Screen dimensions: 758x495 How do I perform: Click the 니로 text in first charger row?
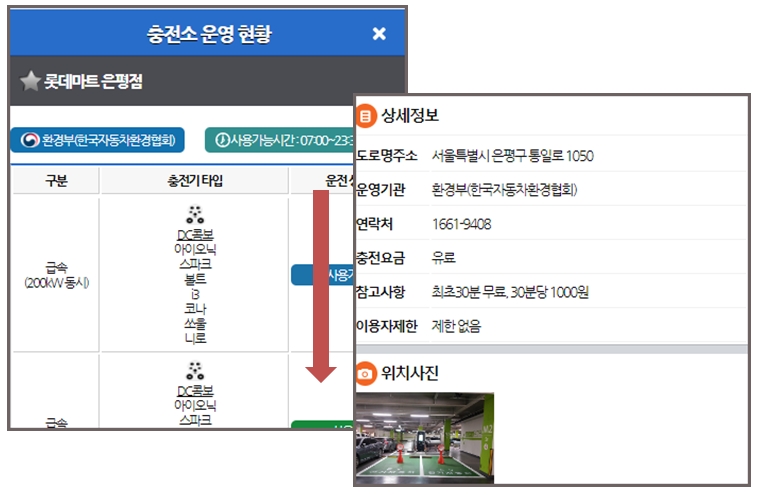click(x=195, y=338)
